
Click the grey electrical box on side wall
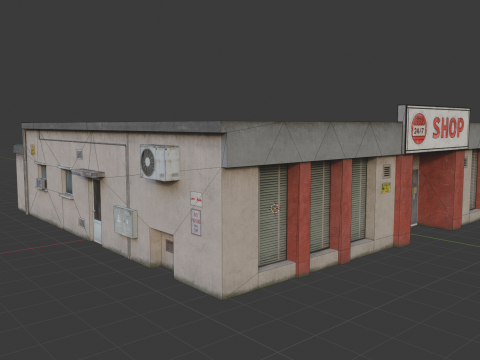point(126,222)
